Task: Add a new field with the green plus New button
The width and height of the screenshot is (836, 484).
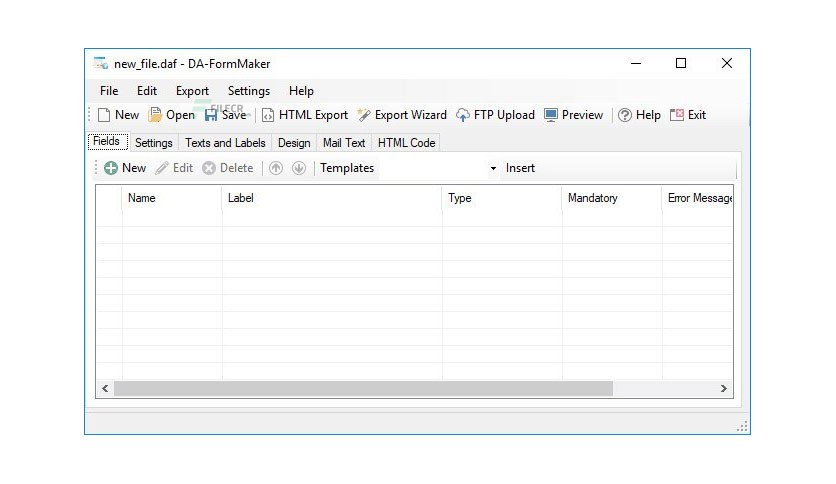Action: click(x=125, y=168)
